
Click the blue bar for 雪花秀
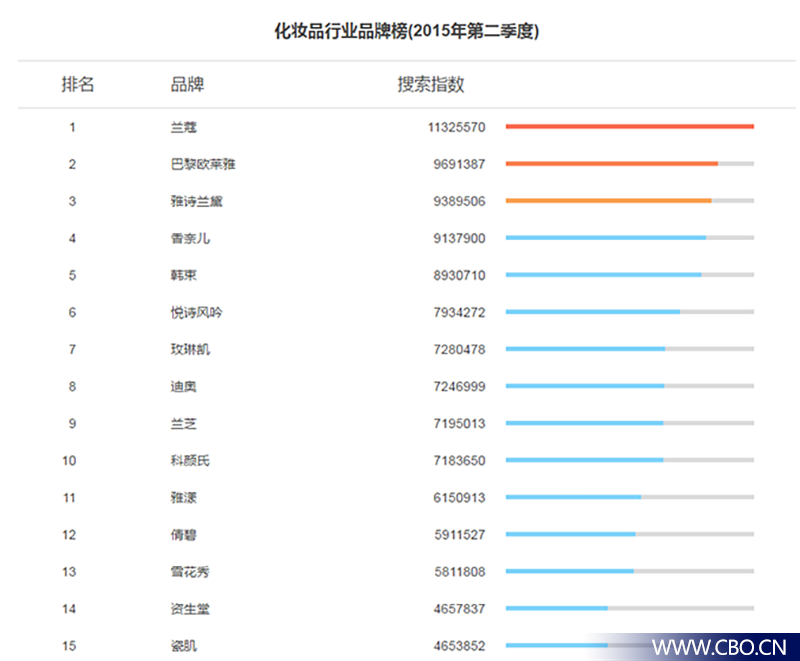[569, 571]
